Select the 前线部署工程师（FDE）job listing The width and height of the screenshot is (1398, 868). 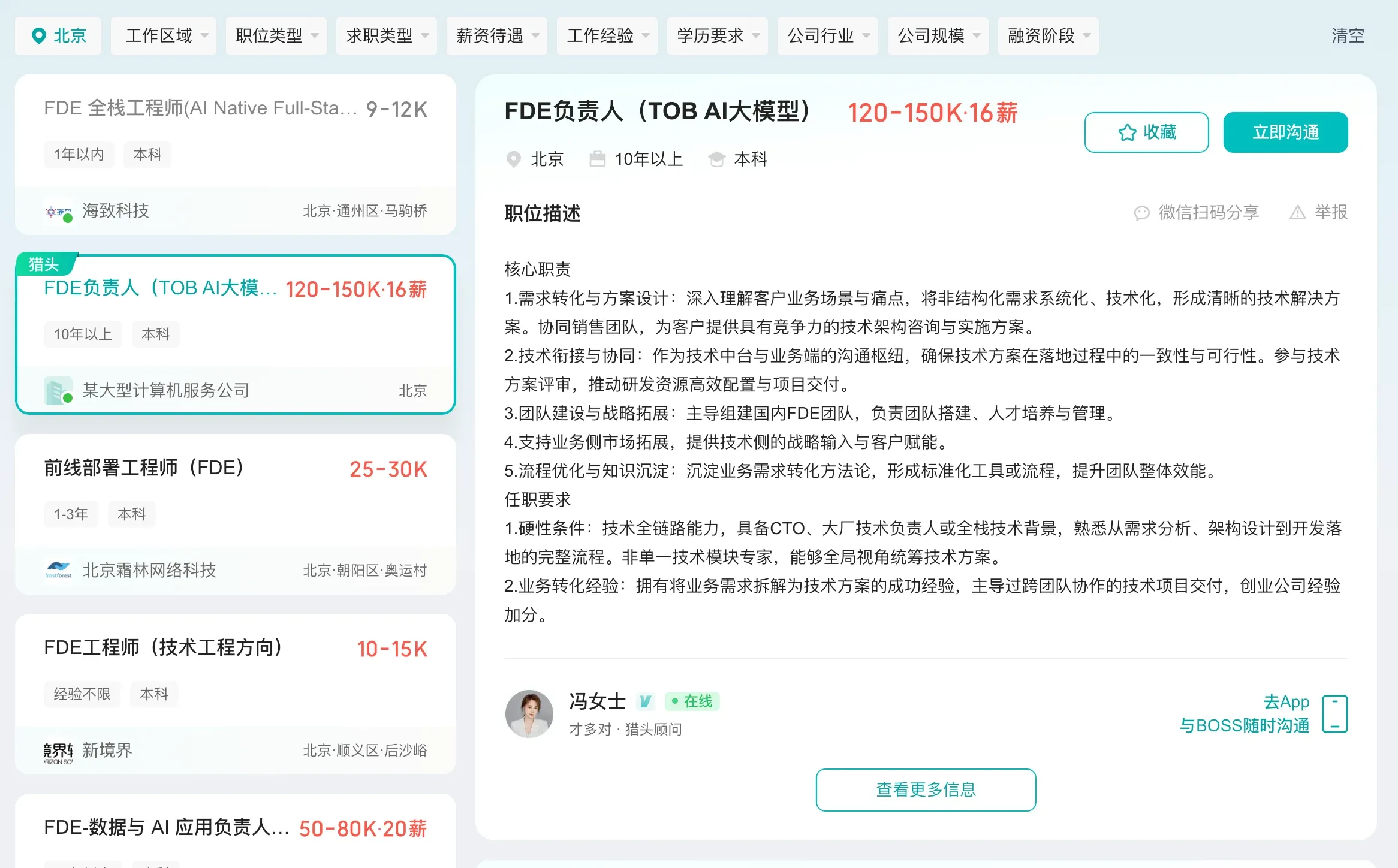click(x=236, y=514)
